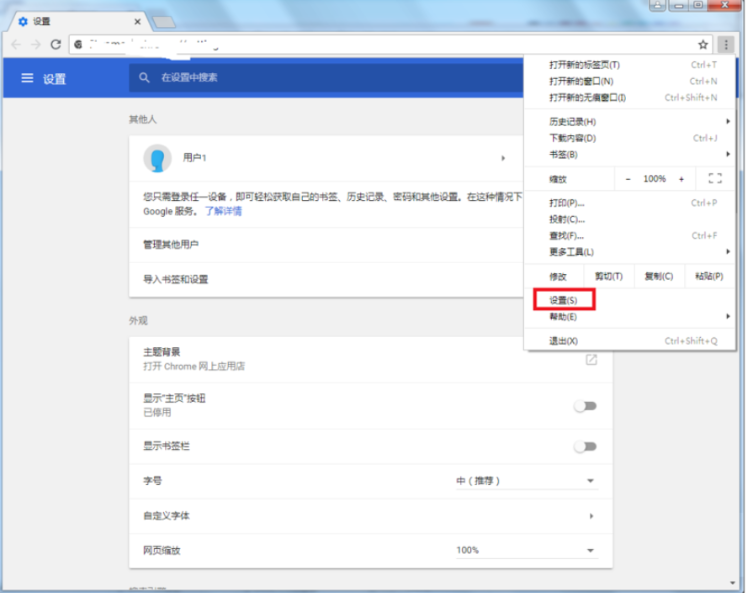Open the 网页缩放 page zoom dropdown

[x=525, y=551]
